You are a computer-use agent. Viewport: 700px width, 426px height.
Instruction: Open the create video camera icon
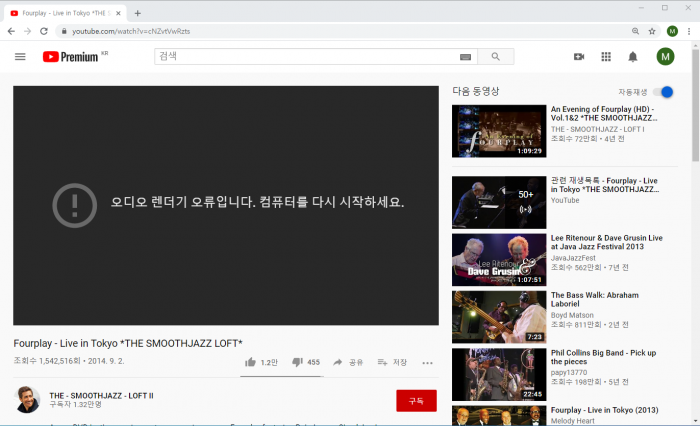tap(579, 57)
